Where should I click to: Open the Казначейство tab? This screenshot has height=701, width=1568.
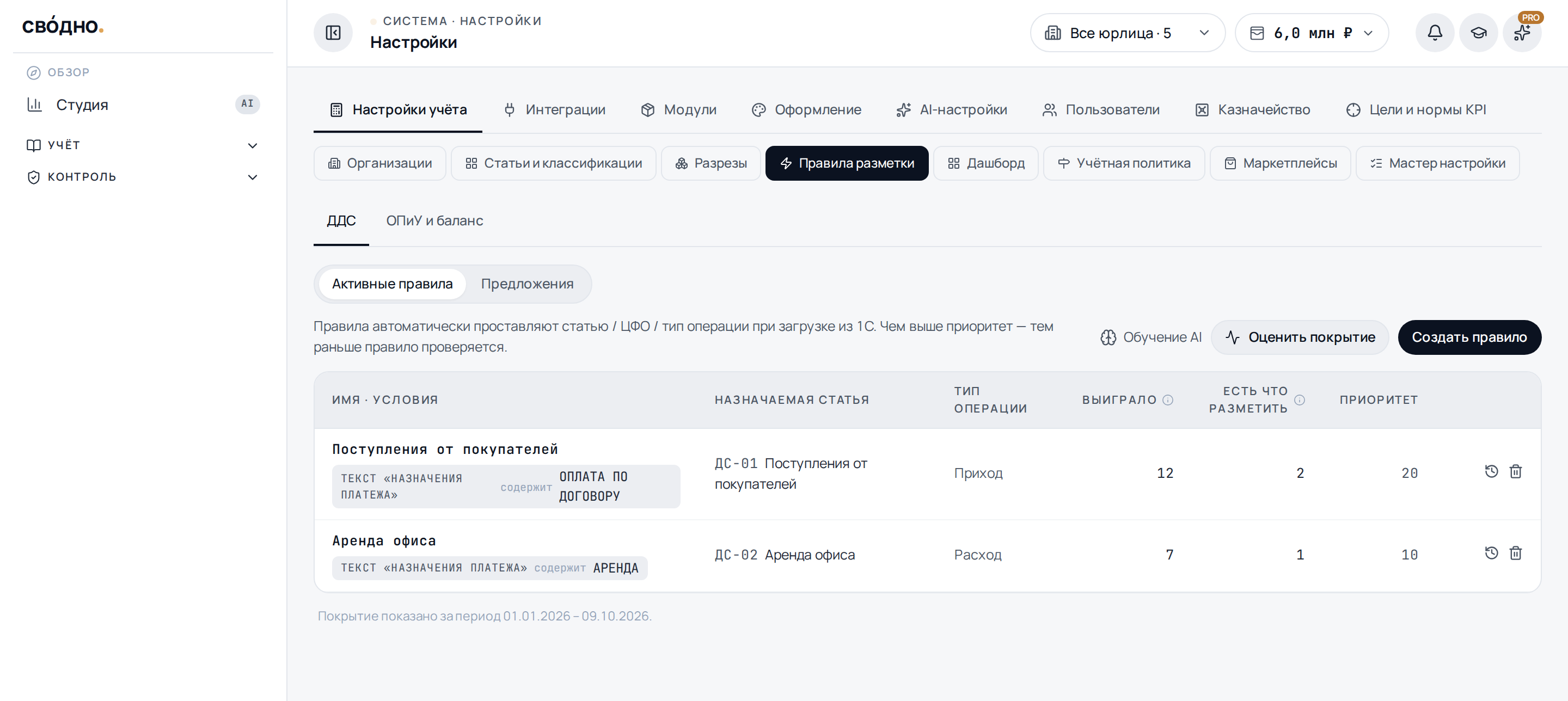[1253, 110]
